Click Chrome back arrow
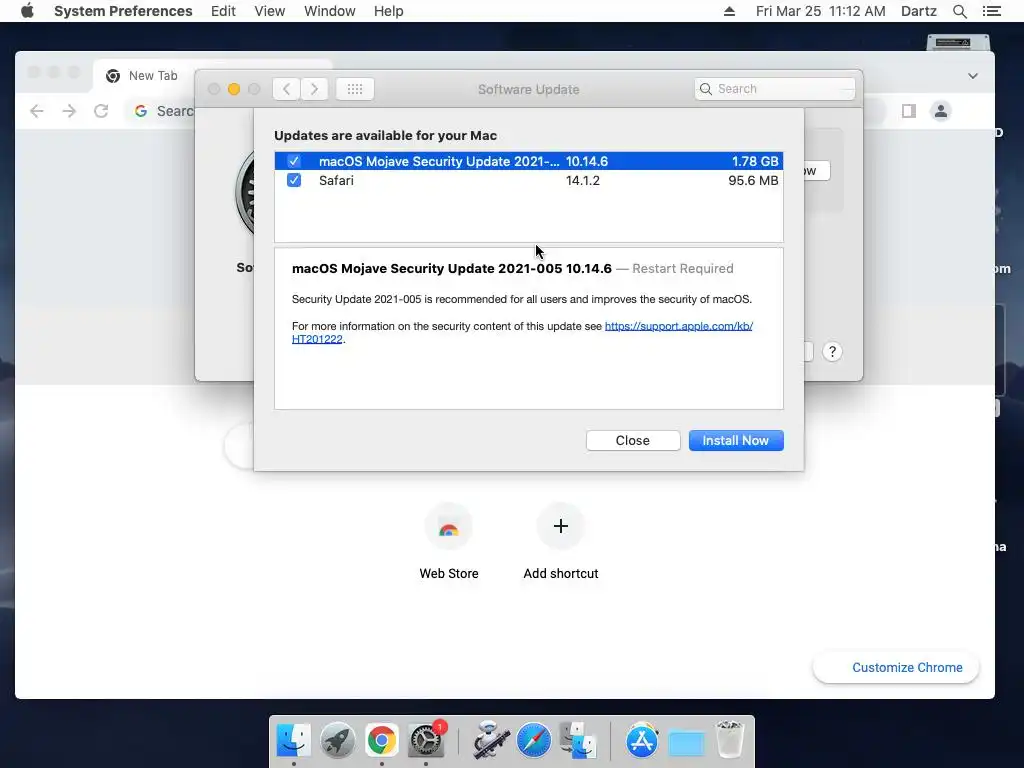Image resolution: width=1024 pixels, height=768 pixels. click(x=37, y=111)
